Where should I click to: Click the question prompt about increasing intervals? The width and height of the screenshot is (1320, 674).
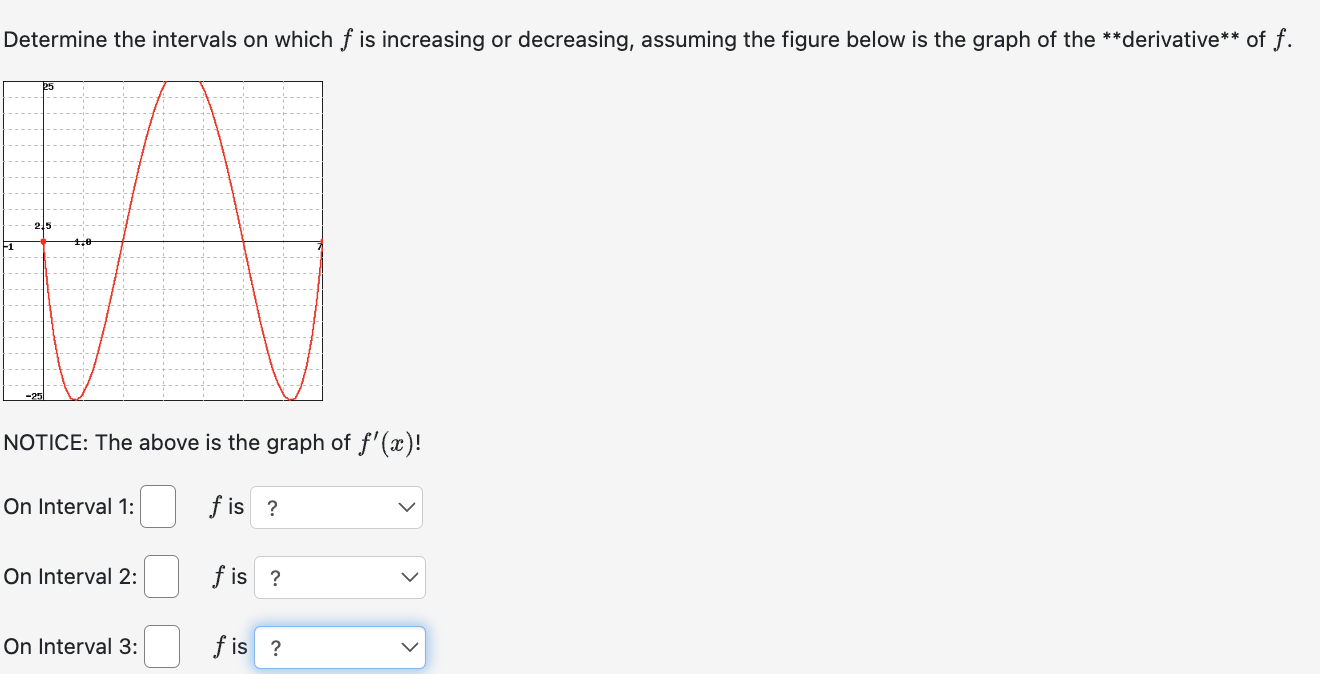(x=650, y=38)
